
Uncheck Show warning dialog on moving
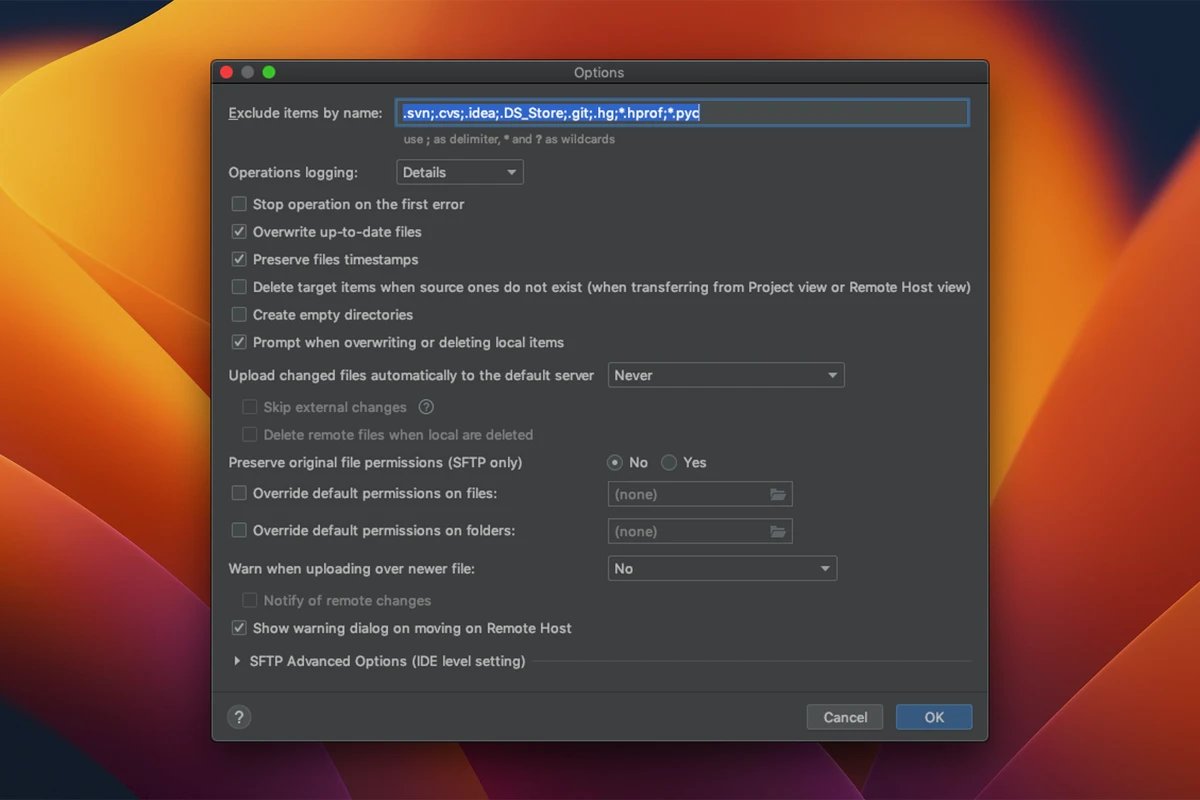(x=239, y=628)
